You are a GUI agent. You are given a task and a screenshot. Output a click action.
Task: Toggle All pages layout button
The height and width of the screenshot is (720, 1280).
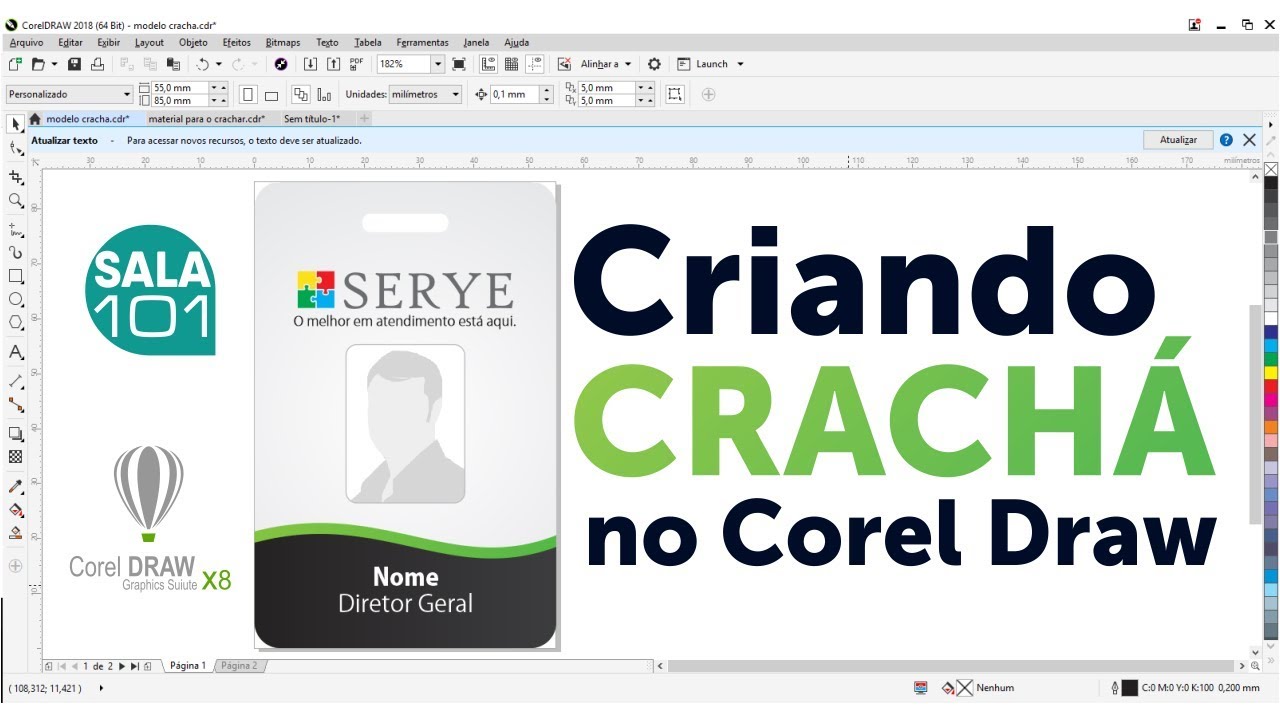tap(300, 94)
